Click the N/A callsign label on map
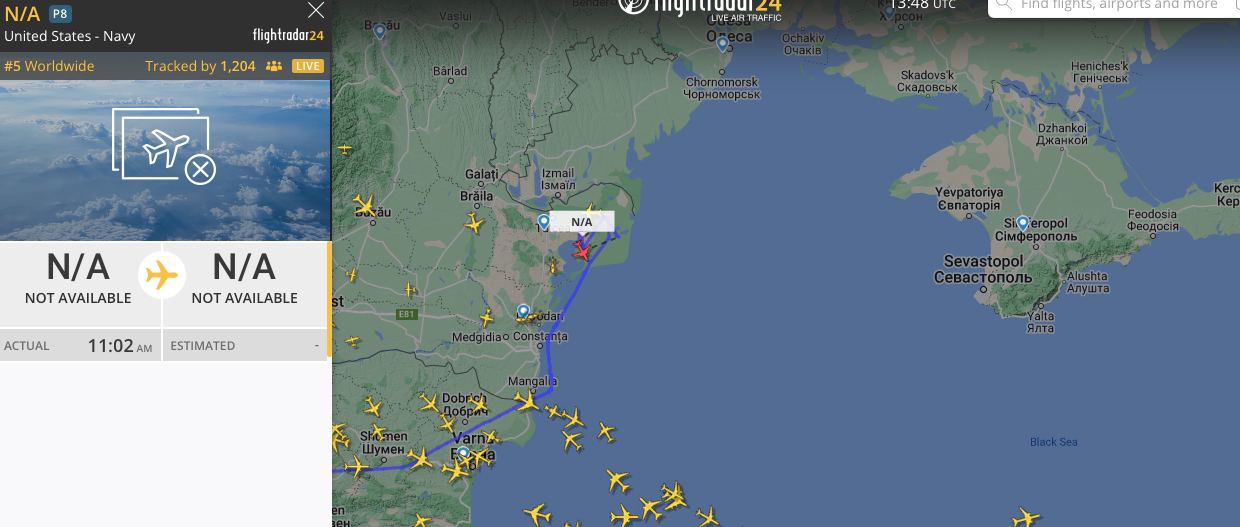1240x527 pixels. (x=582, y=222)
